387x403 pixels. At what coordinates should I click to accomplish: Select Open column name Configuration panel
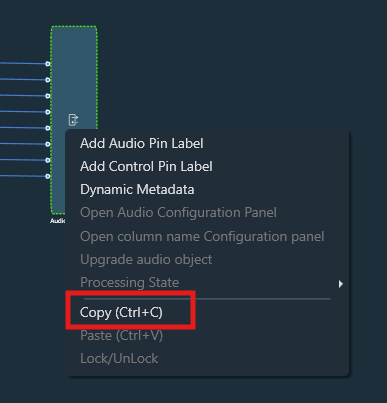pos(202,236)
